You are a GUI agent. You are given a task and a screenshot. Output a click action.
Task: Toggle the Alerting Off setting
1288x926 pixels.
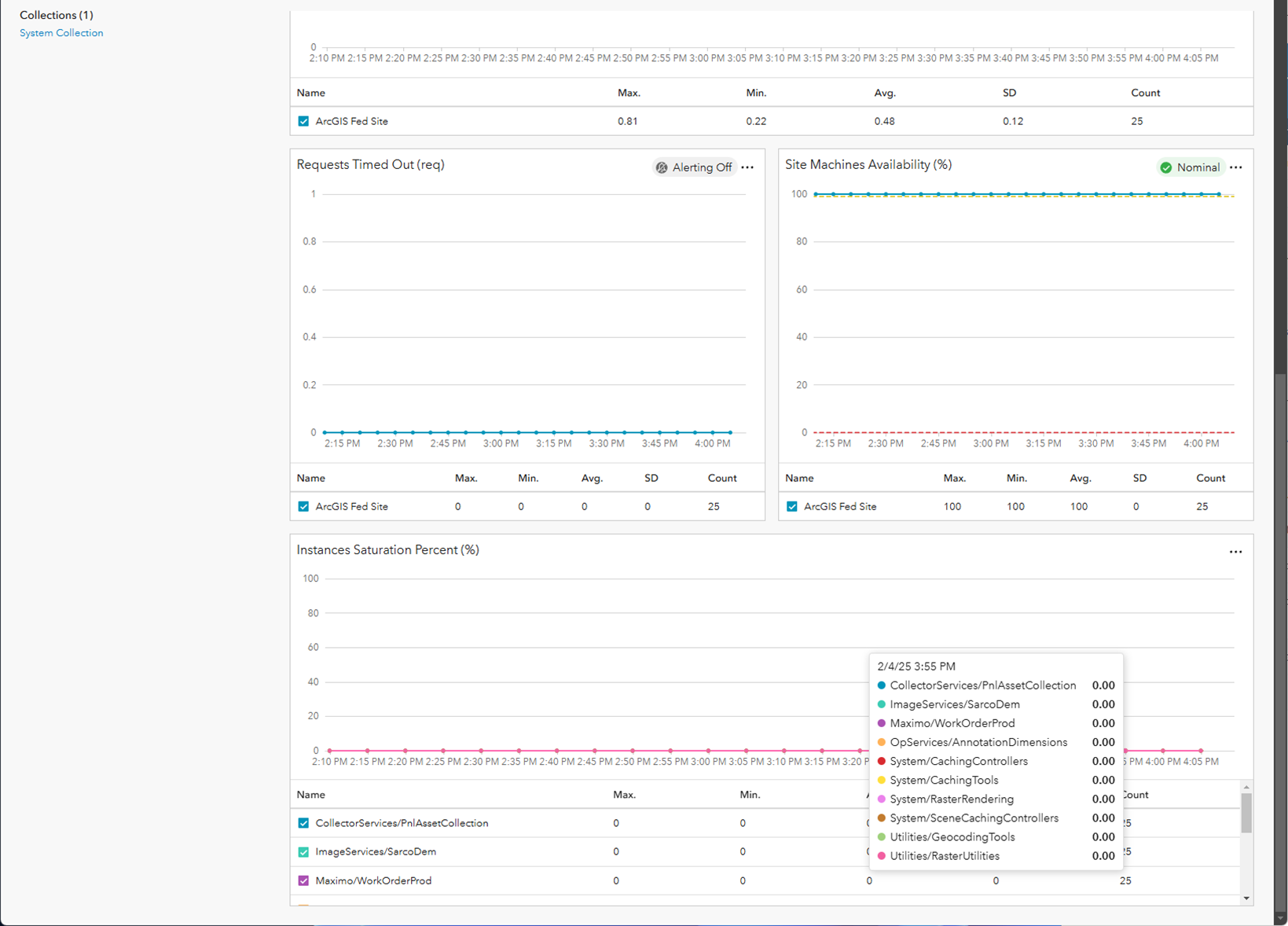pos(695,167)
